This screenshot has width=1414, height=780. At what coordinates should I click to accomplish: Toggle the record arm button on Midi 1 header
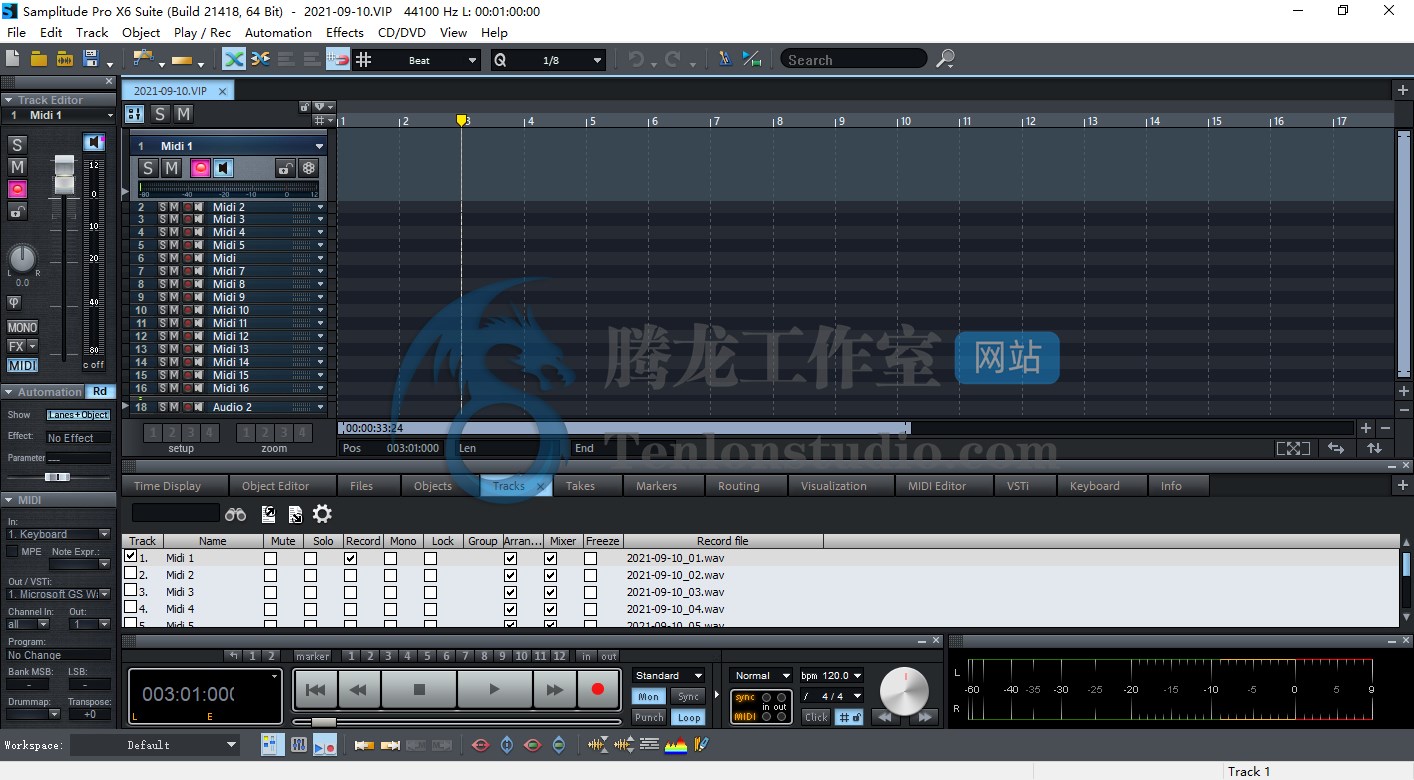[200, 168]
